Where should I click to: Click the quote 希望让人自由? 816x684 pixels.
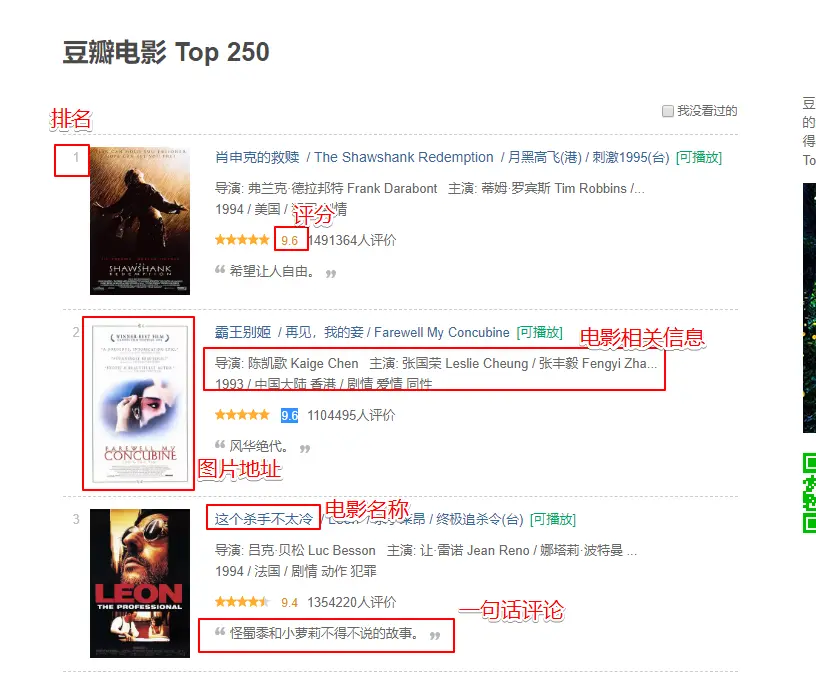pyautogui.click(x=272, y=271)
